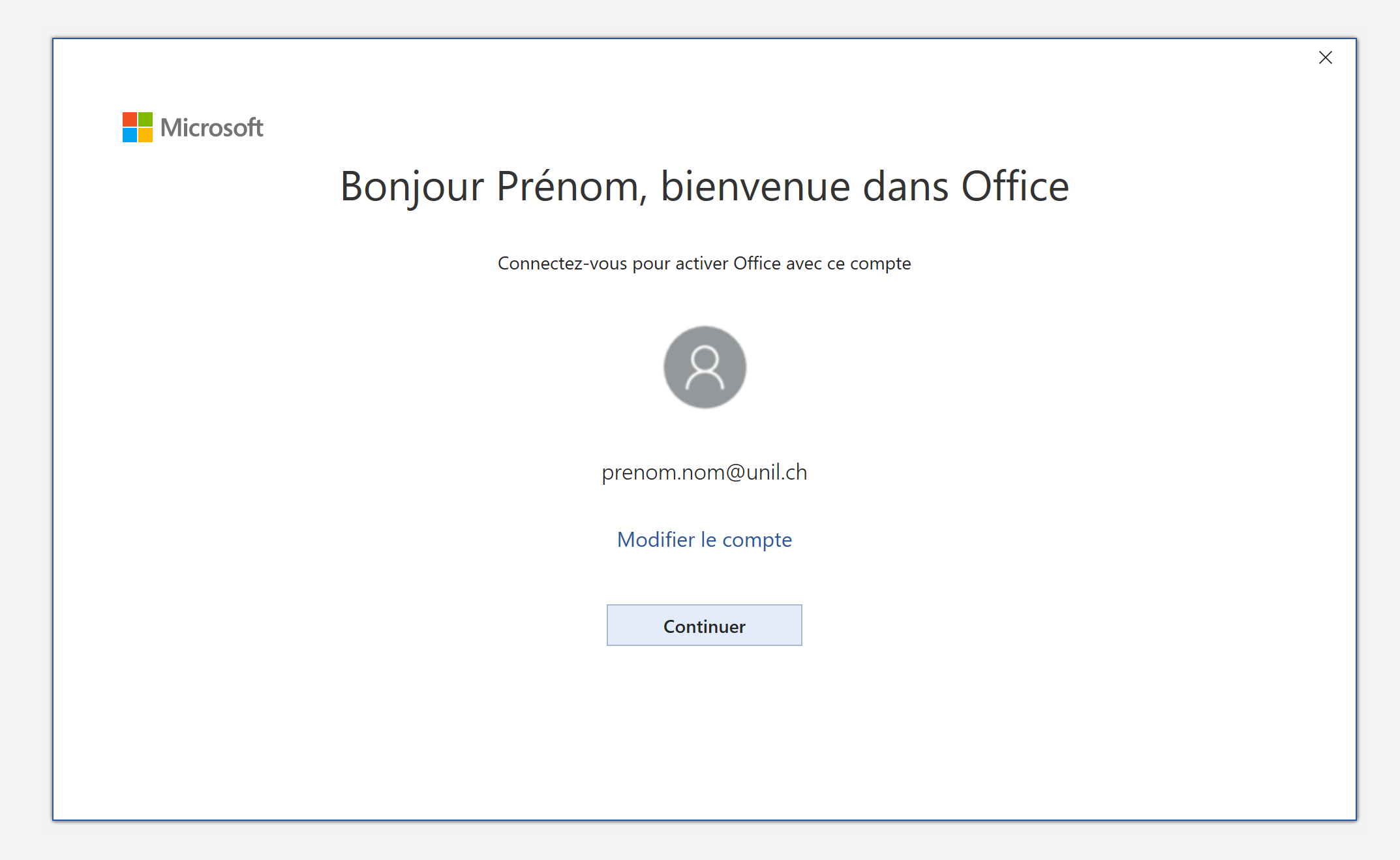
Task: Click the word "Office" in the large heading
Action: click(1015, 187)
